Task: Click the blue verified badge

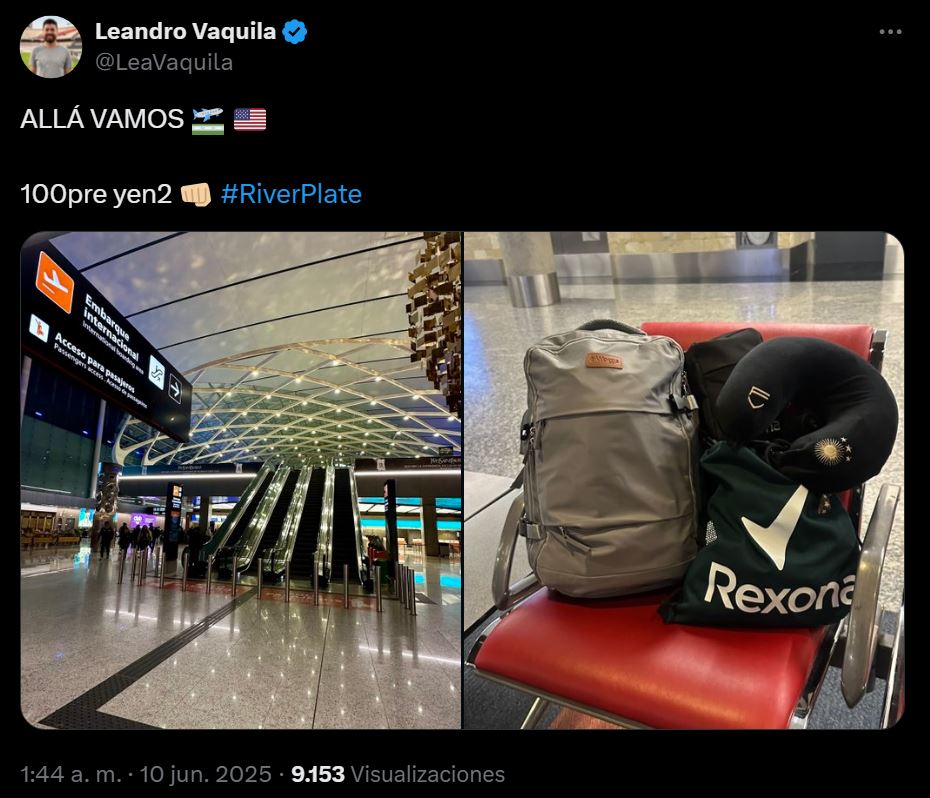Action: coord(294,31)
